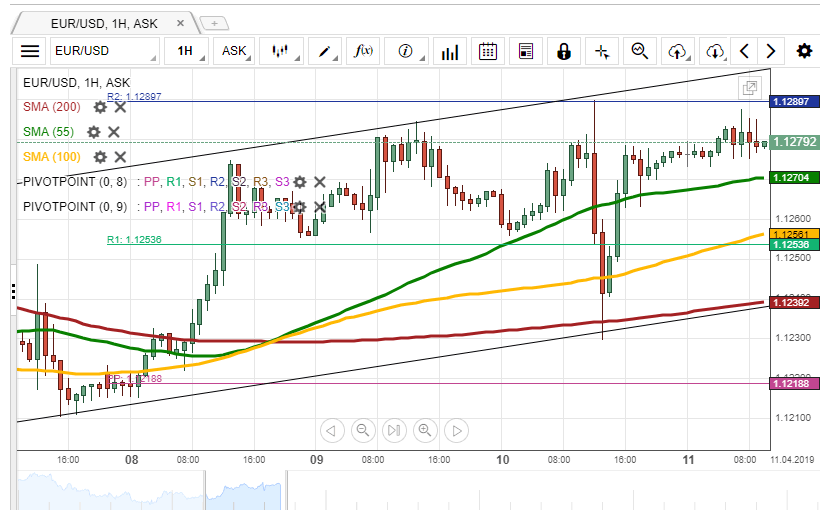Remove the SMA (100) indicator
Viewport: 823px width, 514px height.
(120, 156)
